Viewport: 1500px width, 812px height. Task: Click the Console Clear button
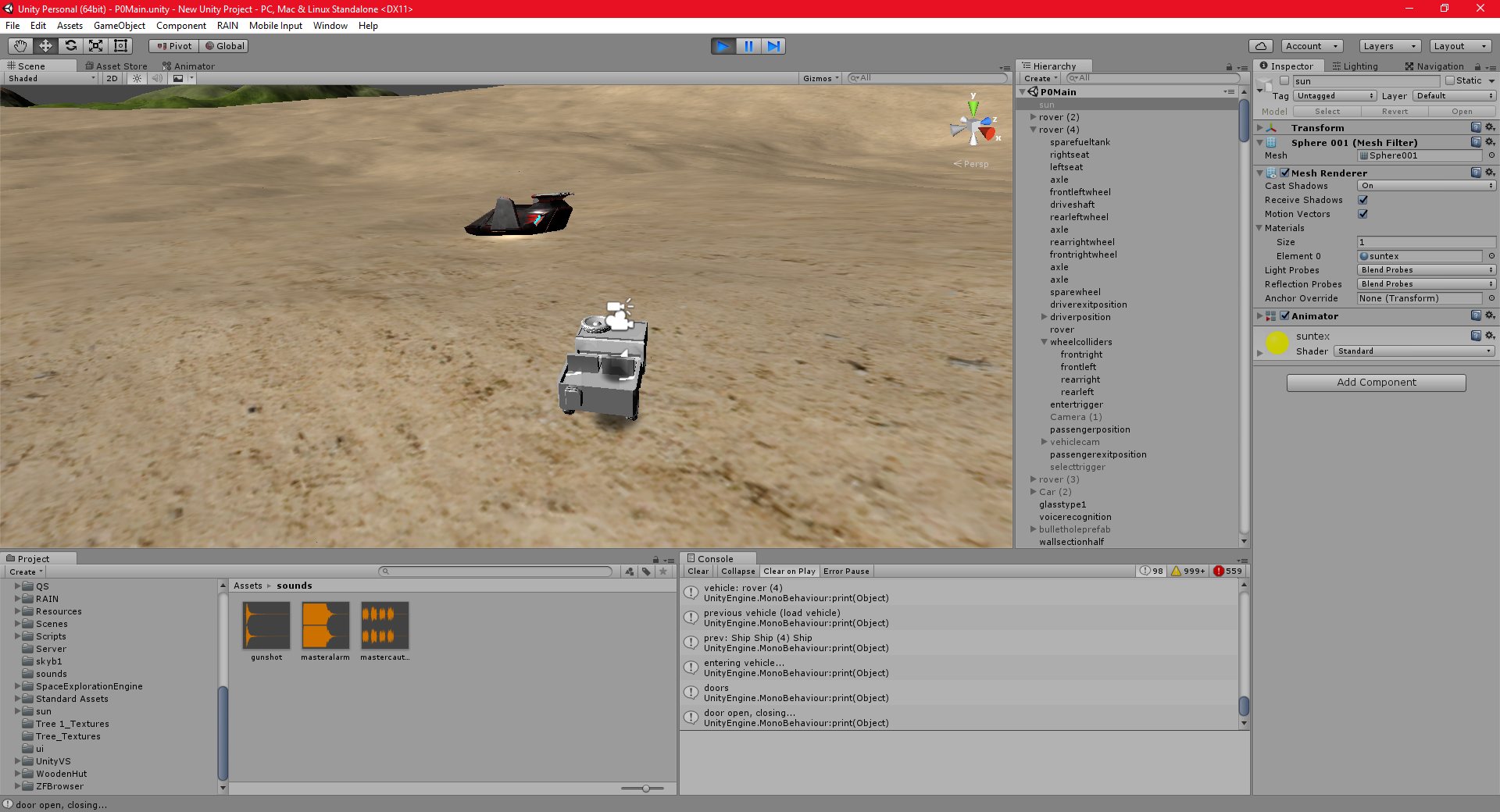(x=698, y=571)
